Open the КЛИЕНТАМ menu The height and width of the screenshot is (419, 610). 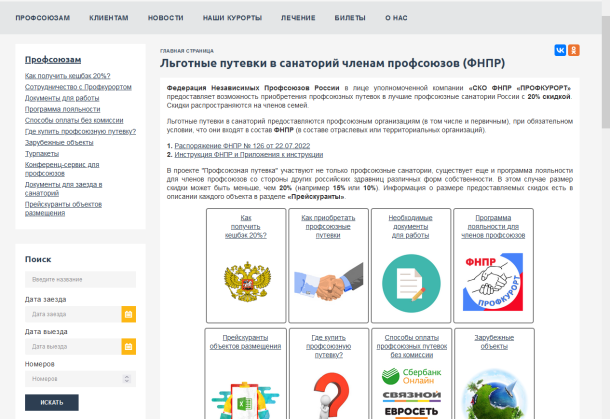[109, 18]
